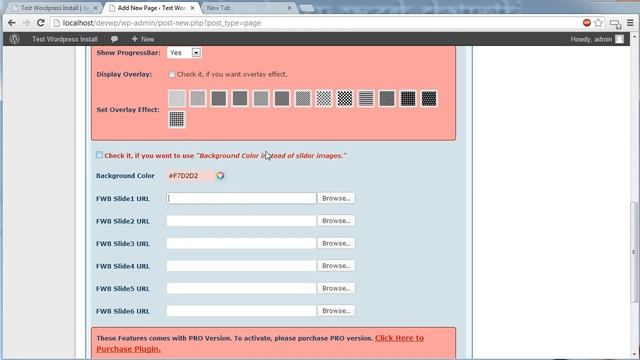Click the FWB Slide1 URL field
Image resolution: width=640 pixels, height=360 pixels.
pos(241,198)
